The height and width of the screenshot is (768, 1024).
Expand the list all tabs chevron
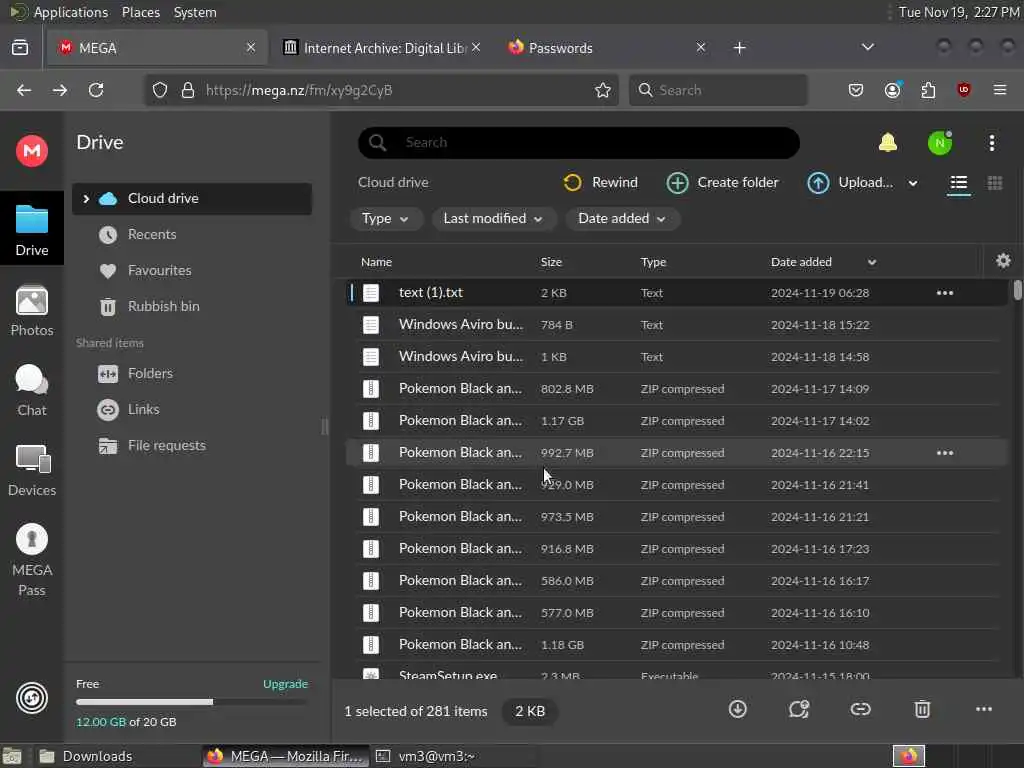[867, 47]
